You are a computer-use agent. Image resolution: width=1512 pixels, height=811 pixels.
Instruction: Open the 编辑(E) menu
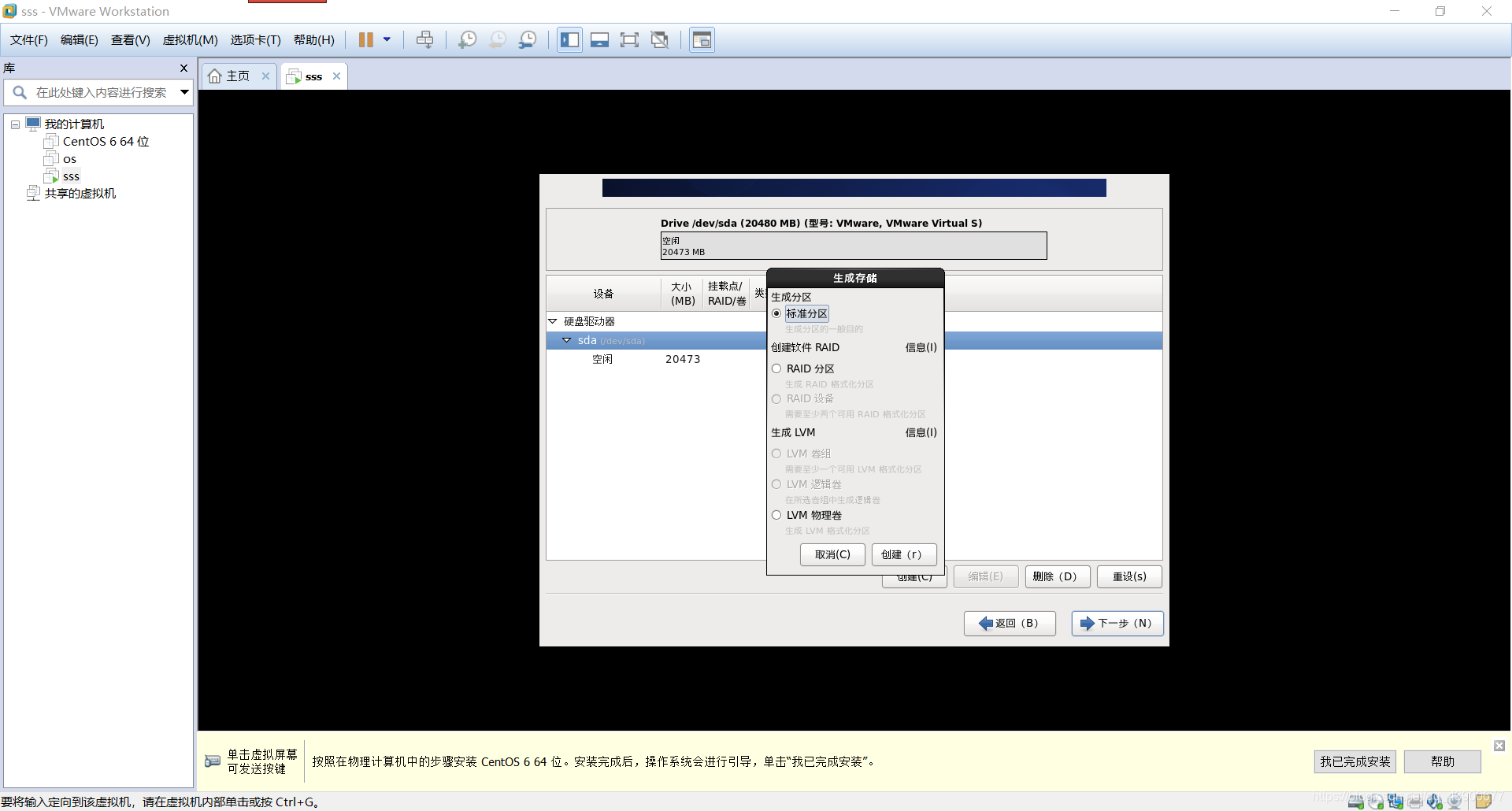80,40
